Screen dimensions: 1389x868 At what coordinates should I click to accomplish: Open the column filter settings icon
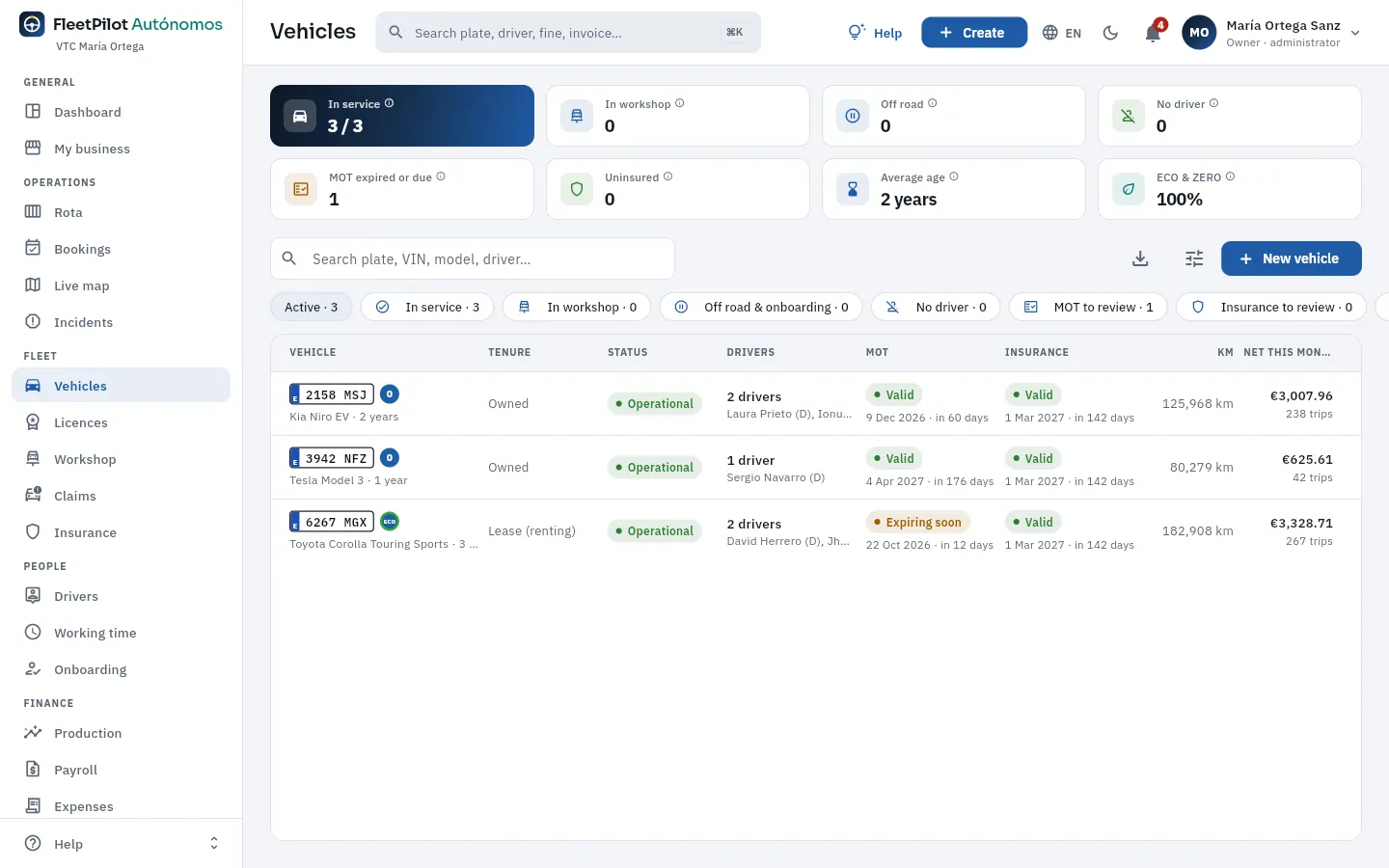click(x=1194, y=258)
